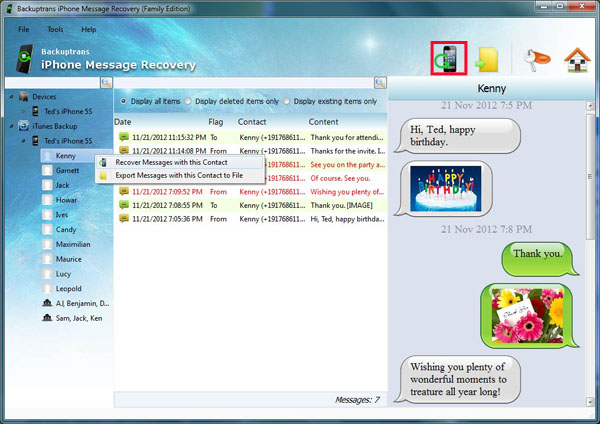Click the message search input field
Viewport: 600px width, 424px height.
coord(244,82)
